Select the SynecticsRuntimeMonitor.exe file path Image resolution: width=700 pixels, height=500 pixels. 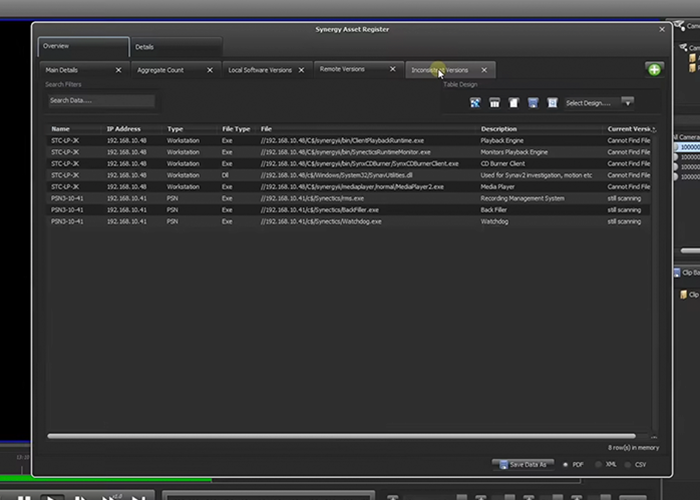tap(346, 152)
